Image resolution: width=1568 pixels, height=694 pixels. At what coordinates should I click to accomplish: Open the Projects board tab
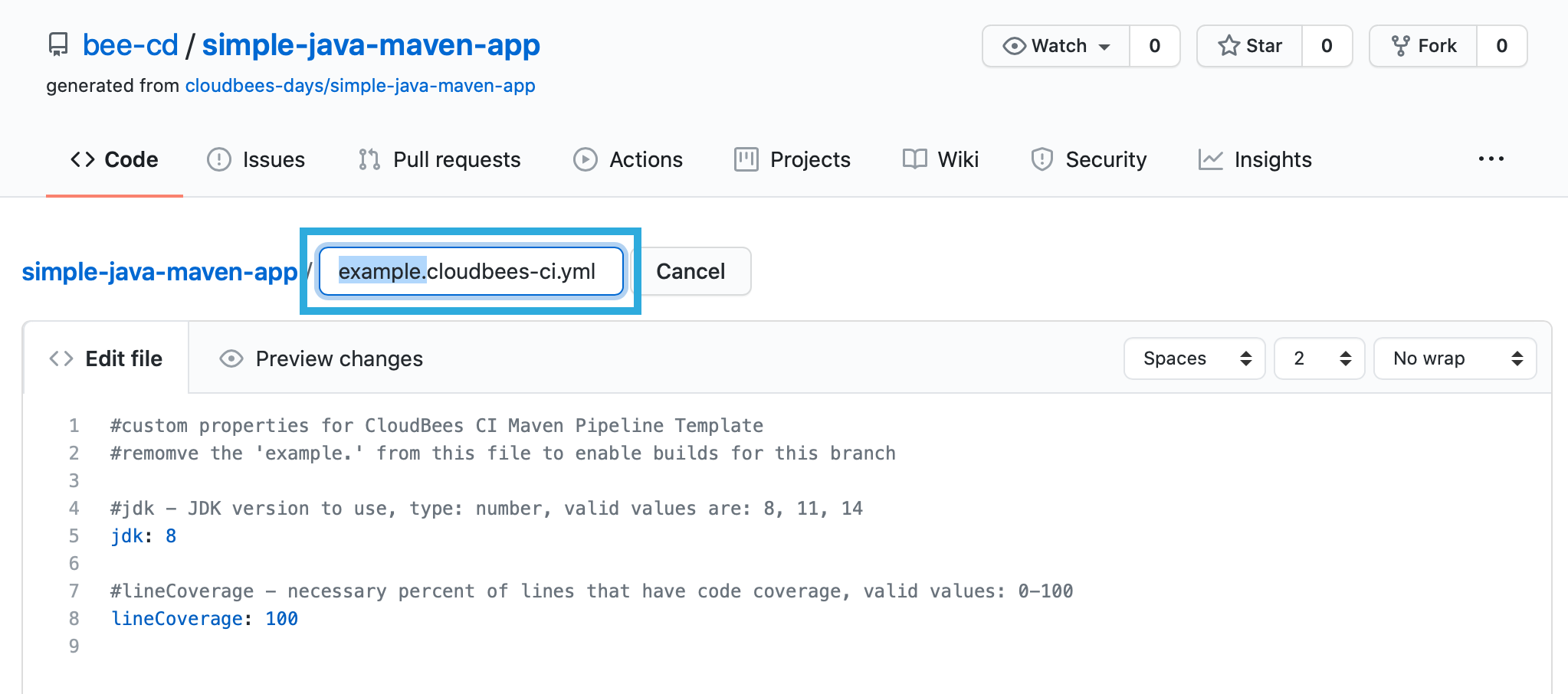[792, 159]
